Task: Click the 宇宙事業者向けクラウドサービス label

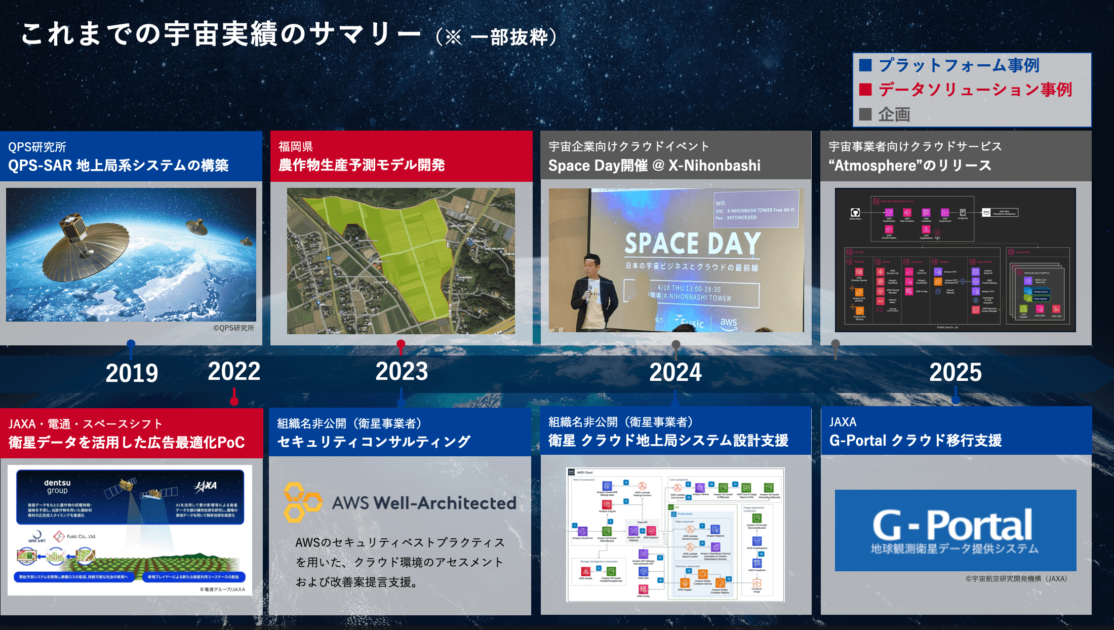Action: click(915, 146)
